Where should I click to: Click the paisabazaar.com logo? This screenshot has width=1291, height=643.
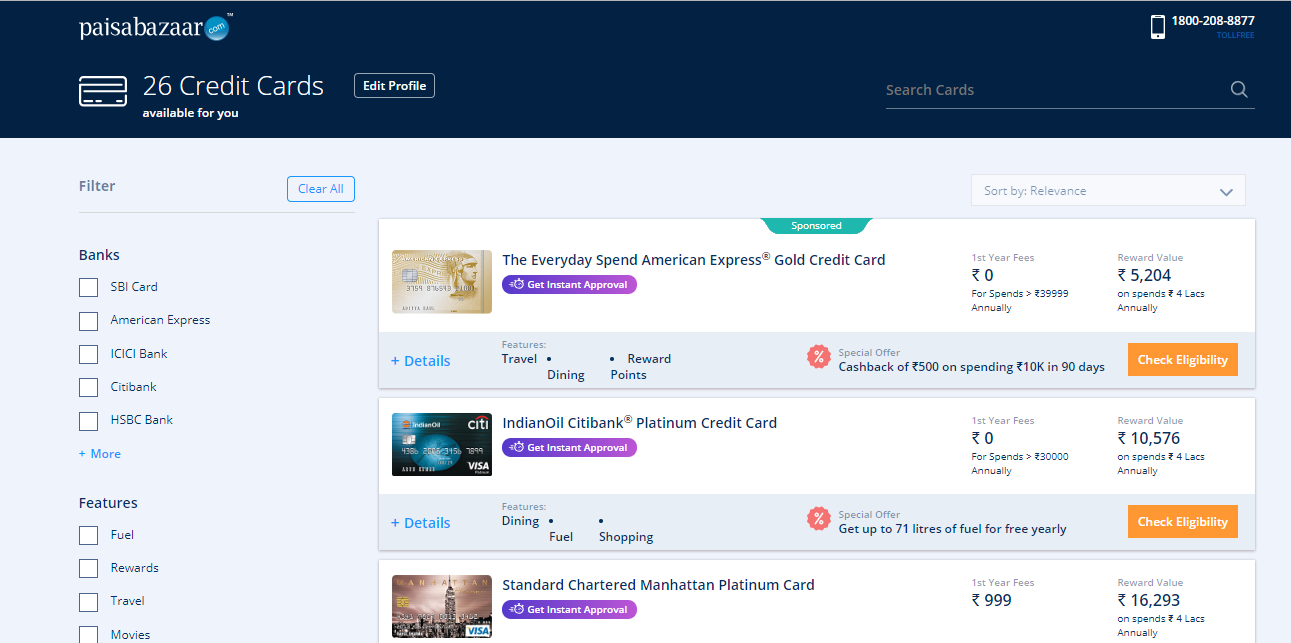point(156,28)
